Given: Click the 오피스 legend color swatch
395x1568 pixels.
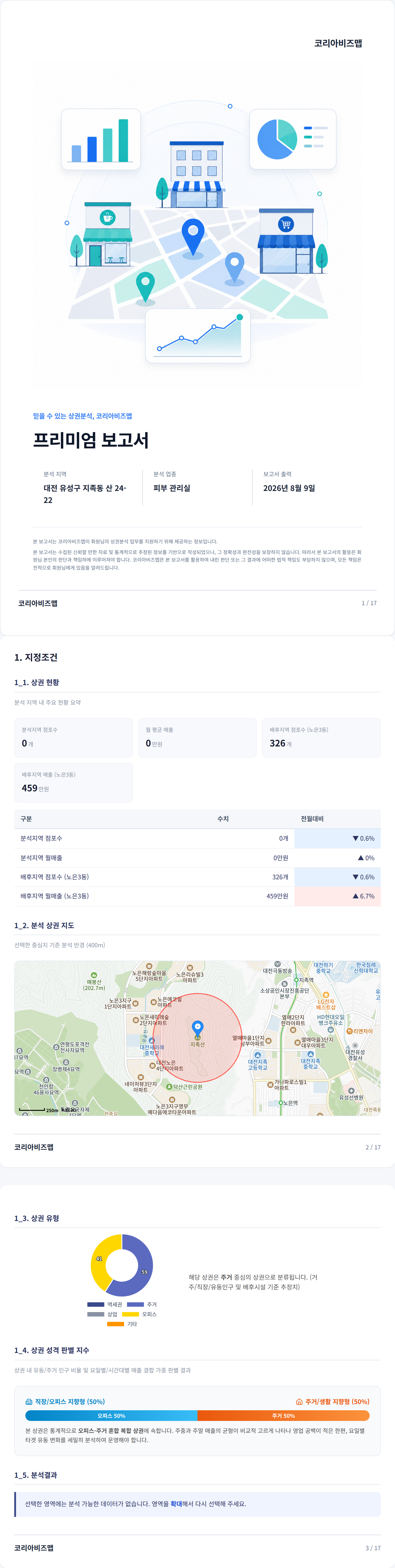Looking at the screenshot, I should coord(131,1314).
